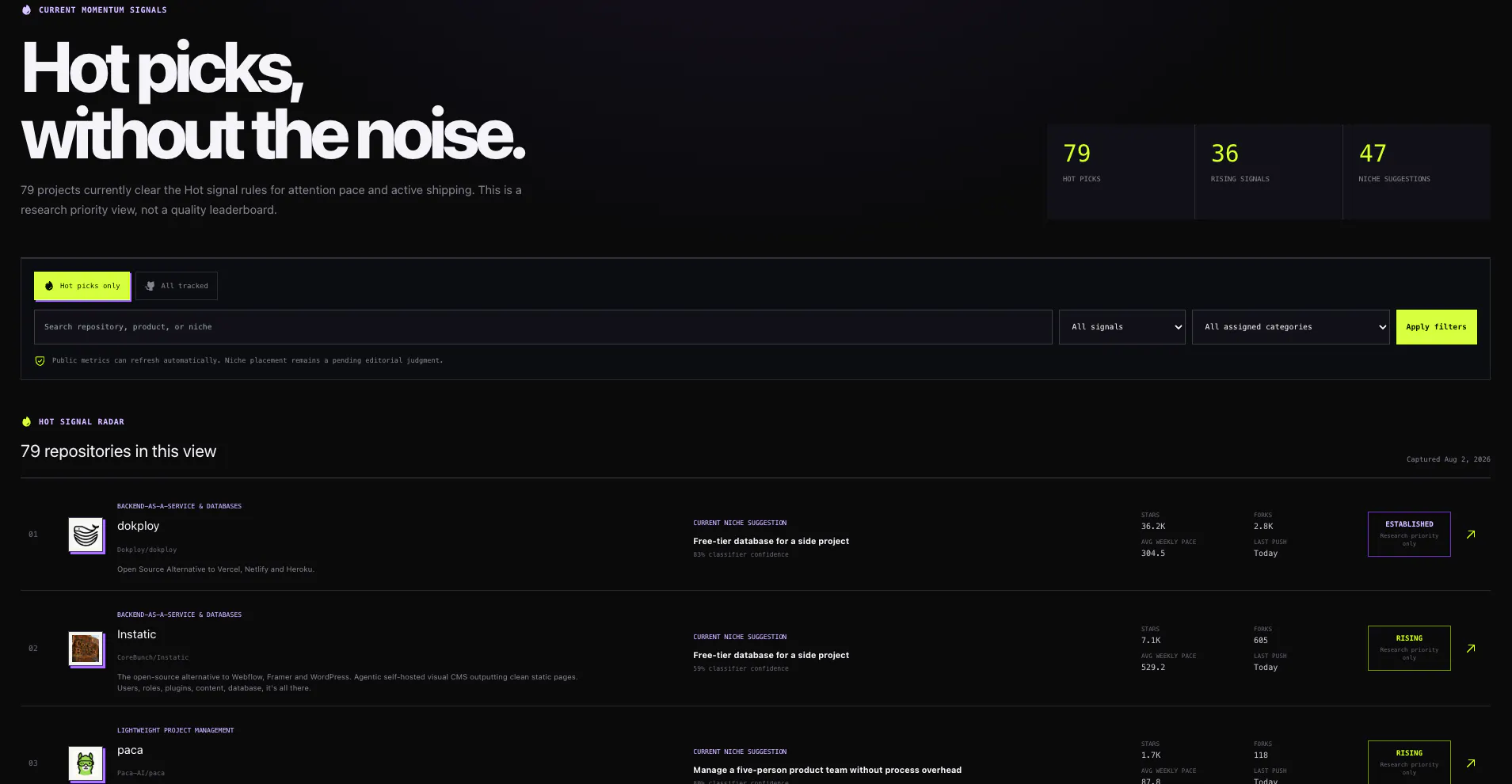Click the CoreBunch/Instatic path text
Viewport: 1512px width, 784px height.
coord(153,657)
